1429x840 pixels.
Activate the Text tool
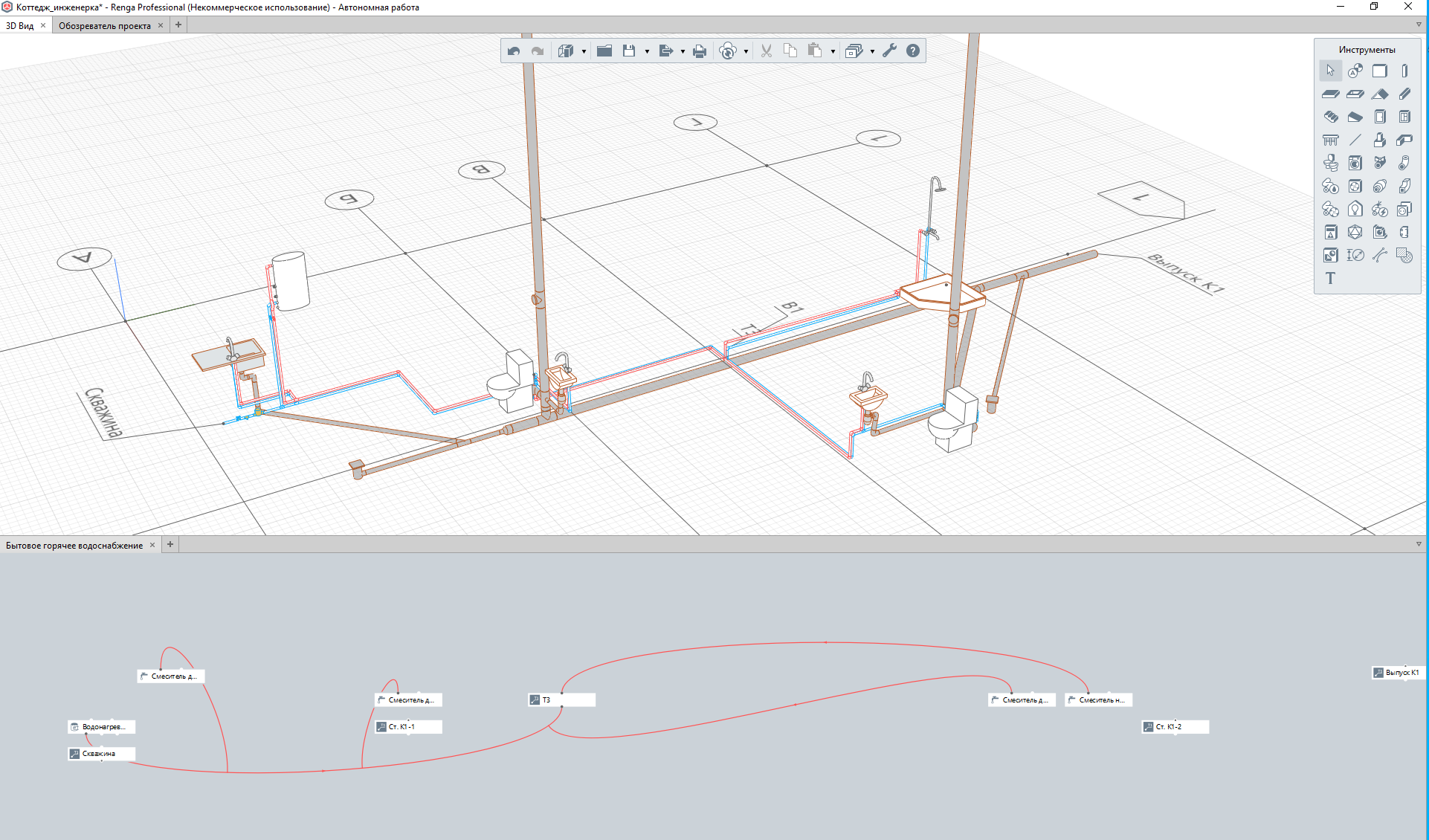tap(1331, 278)
